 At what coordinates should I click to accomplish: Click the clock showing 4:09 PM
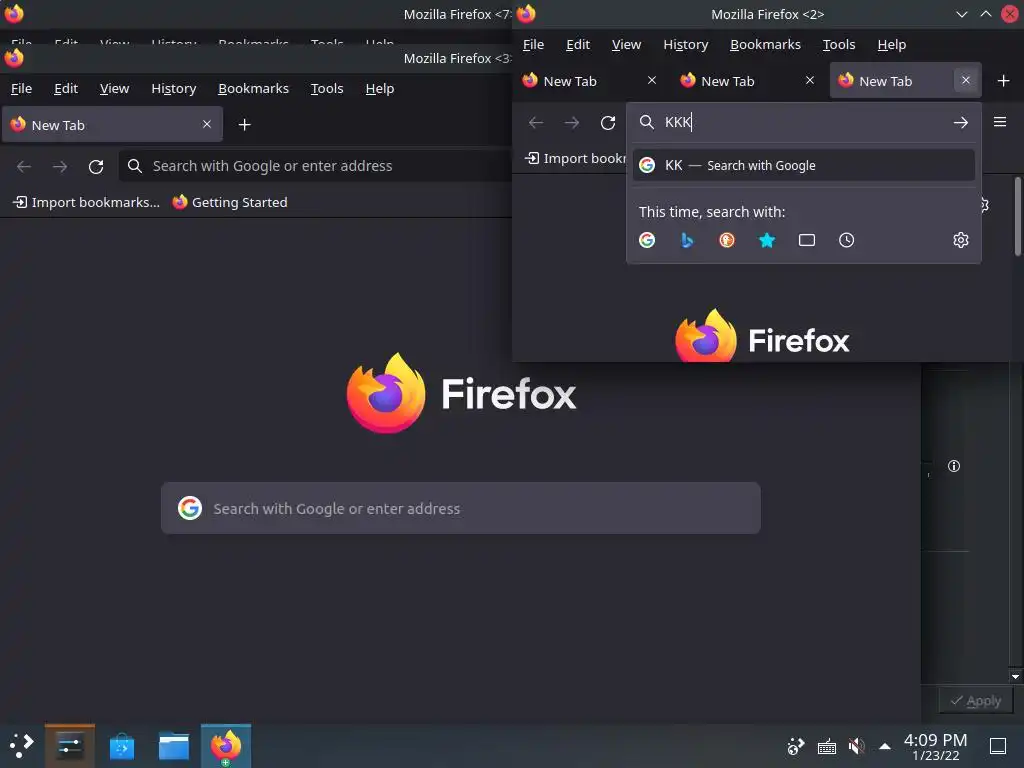[935, 746]
